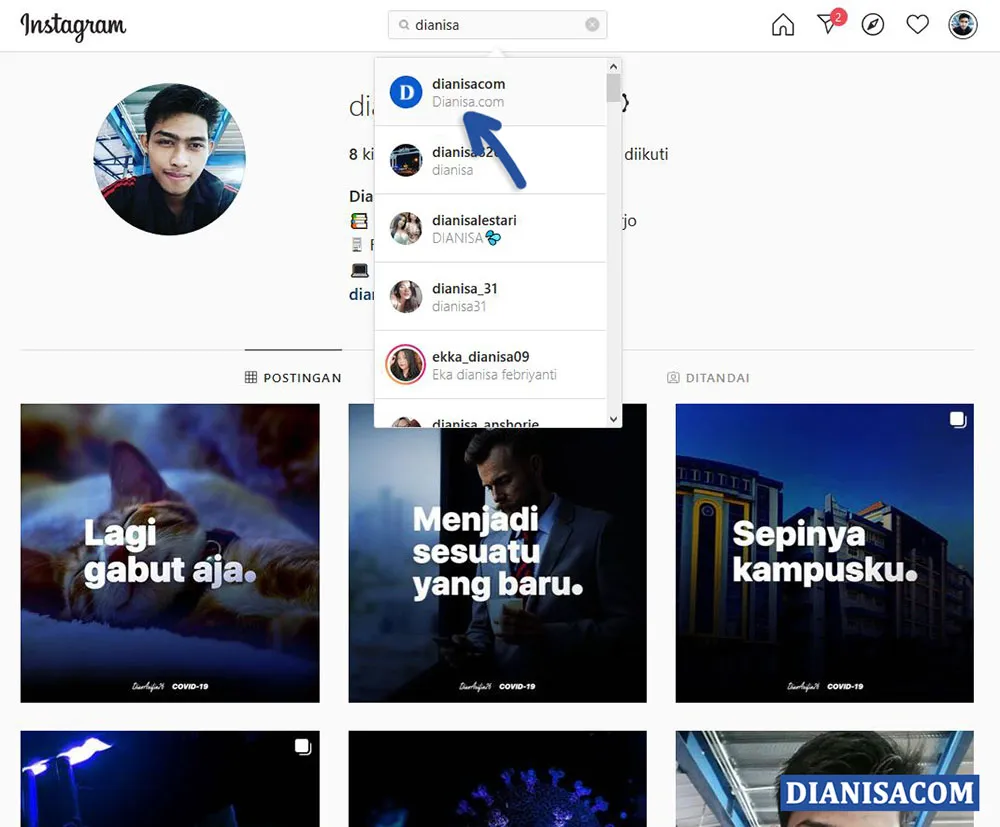The height and width of the screenshot is (827, 1000).
Task: Switch to the DITANDAI tab
Action: coord(709,377)
